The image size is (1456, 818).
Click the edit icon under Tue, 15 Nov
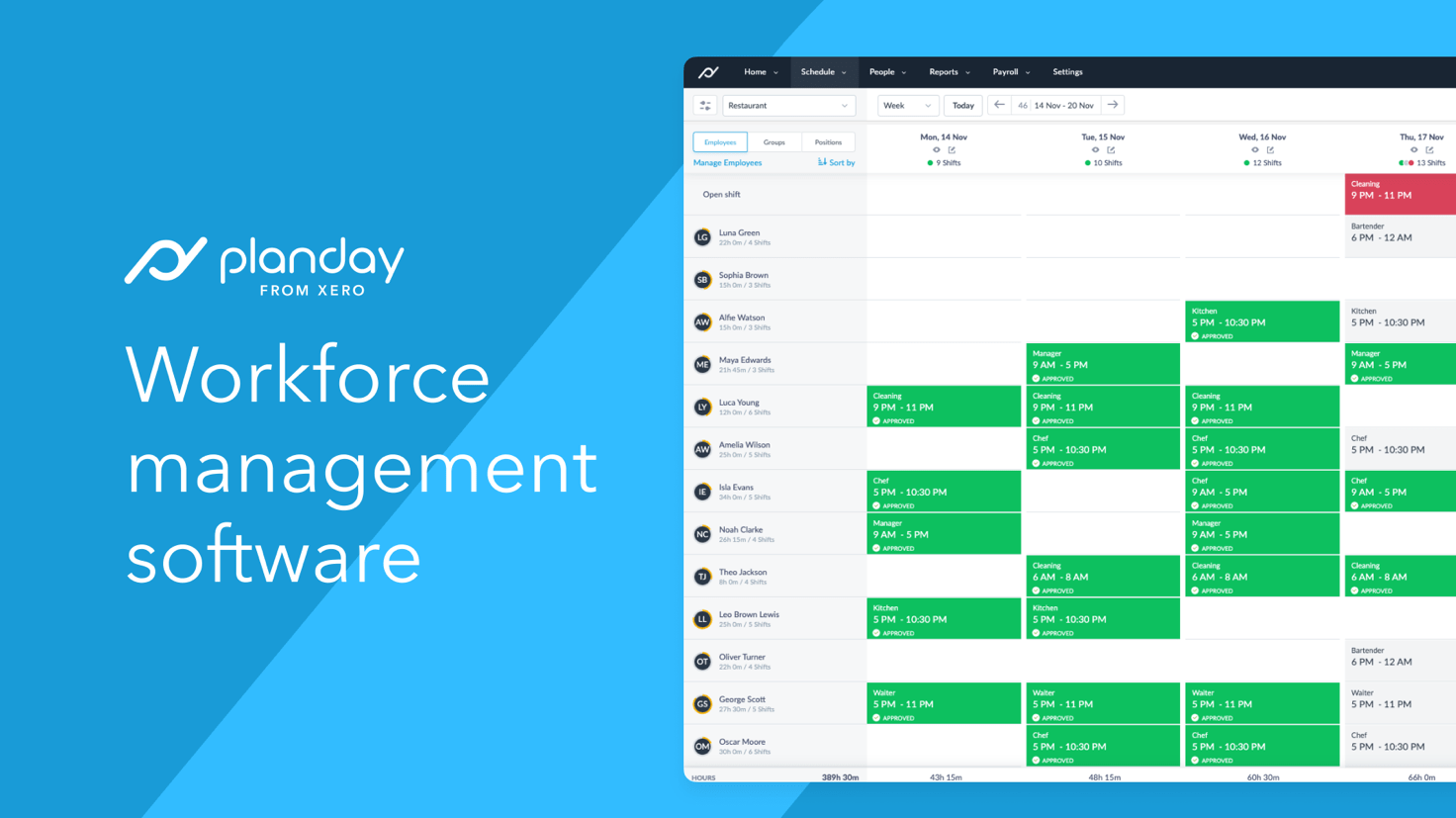coord(1111,150)
